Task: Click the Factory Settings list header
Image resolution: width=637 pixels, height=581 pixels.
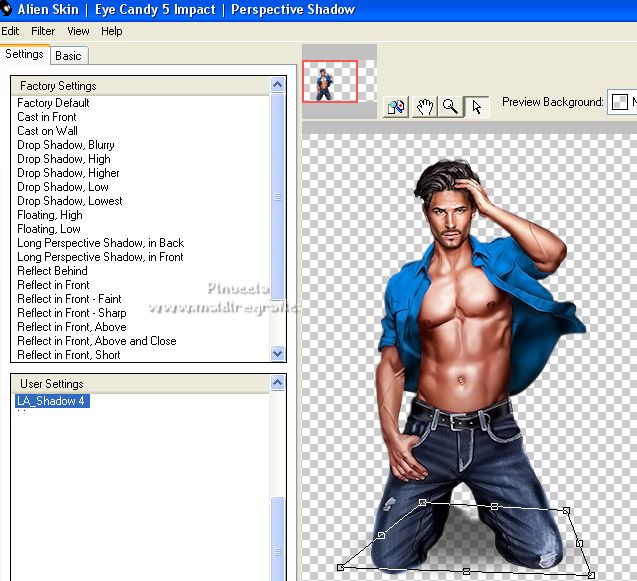Action: (141, 86)
